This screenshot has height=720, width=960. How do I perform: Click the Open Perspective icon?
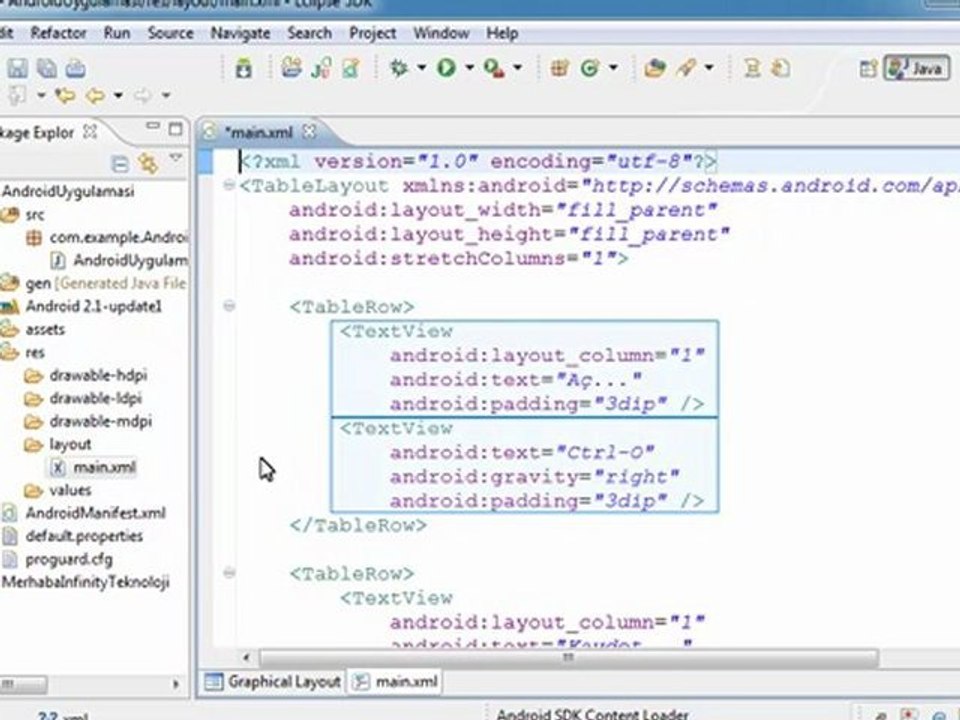[x=868, y=68]
